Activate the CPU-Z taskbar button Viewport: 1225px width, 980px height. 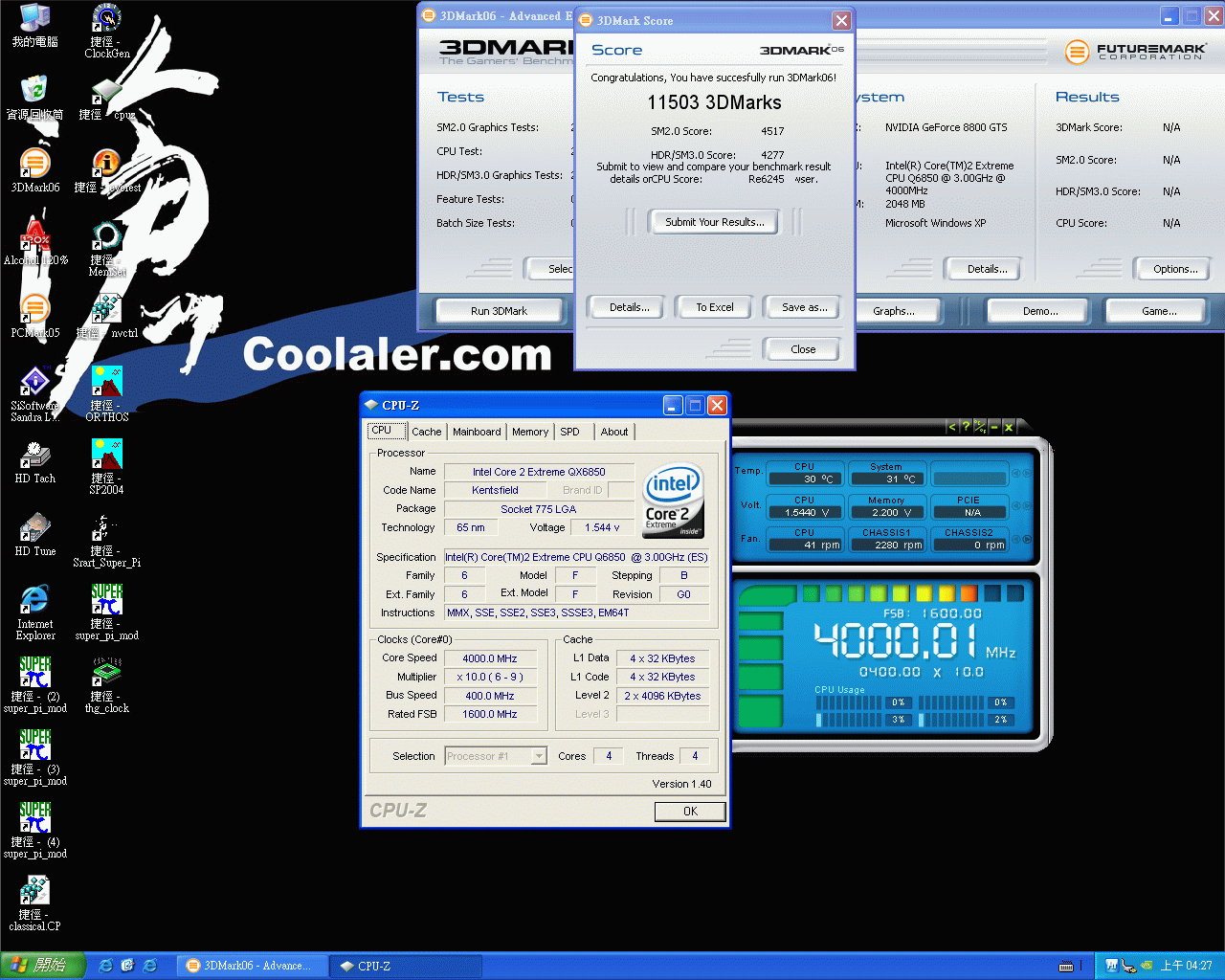(406, 966)
